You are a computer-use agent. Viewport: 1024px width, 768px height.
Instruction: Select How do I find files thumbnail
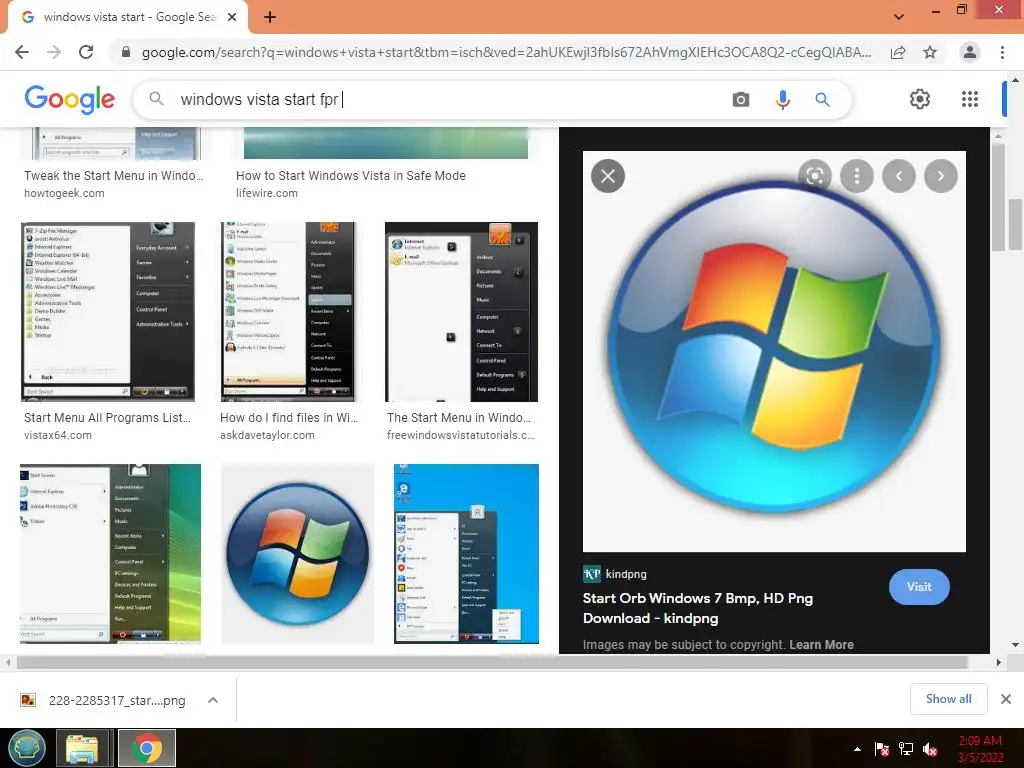point(288,312)
